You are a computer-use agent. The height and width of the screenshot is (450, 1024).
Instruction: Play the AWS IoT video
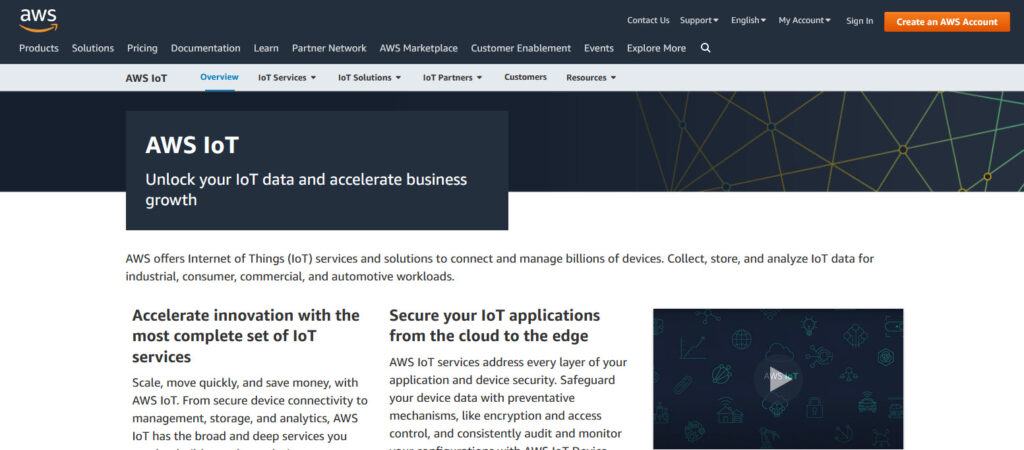(778, 379)
